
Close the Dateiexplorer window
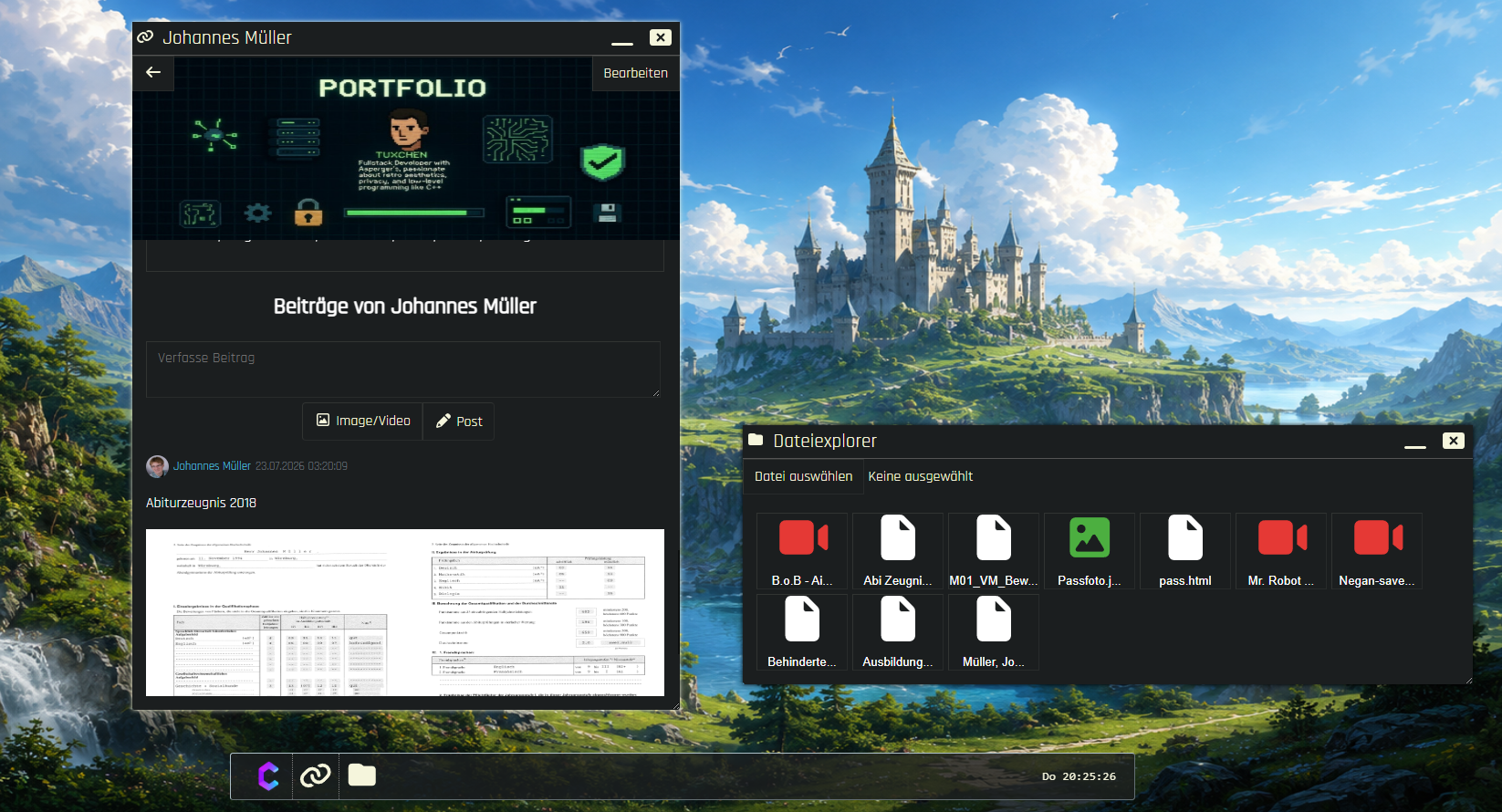click(x=1454, y=441)
